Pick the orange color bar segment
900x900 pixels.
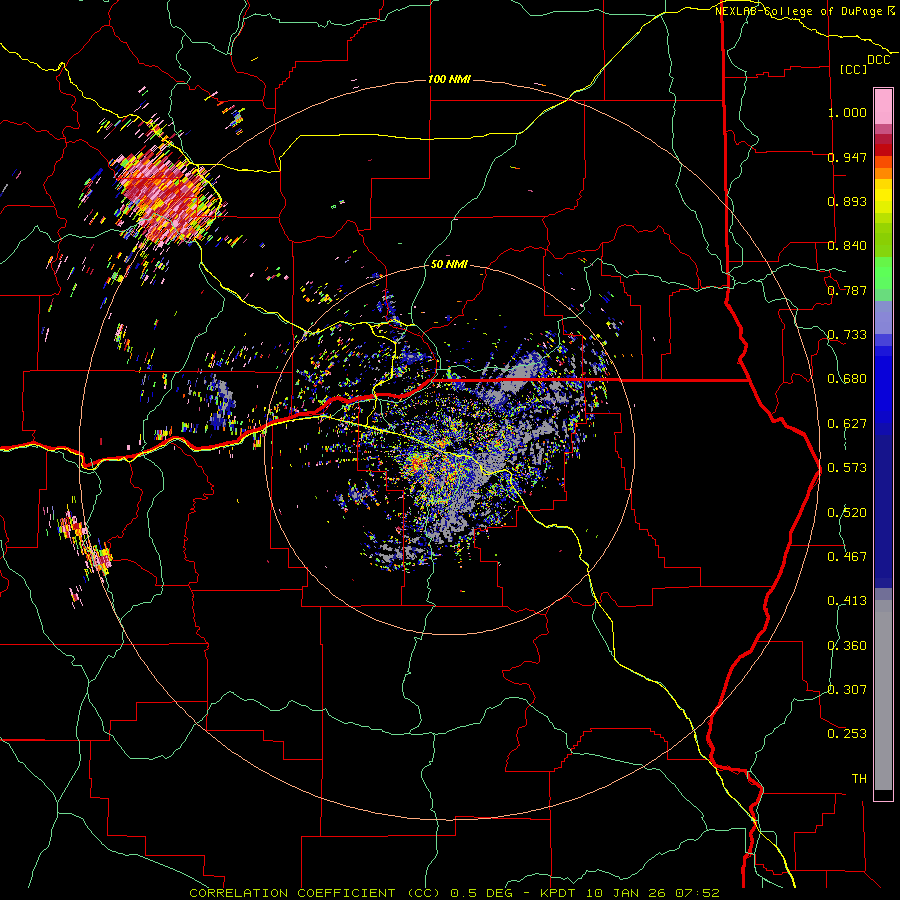(x=883, y=173)
